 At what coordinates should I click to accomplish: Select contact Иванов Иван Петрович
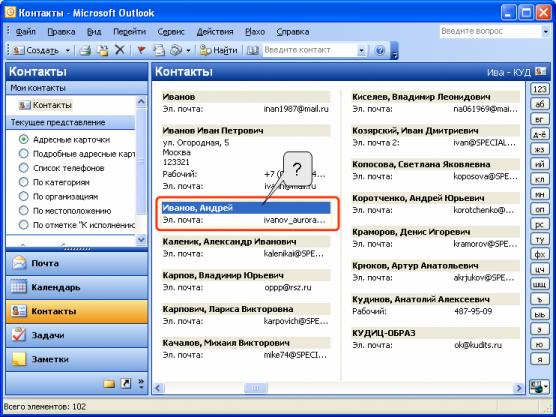pos(246,130)
